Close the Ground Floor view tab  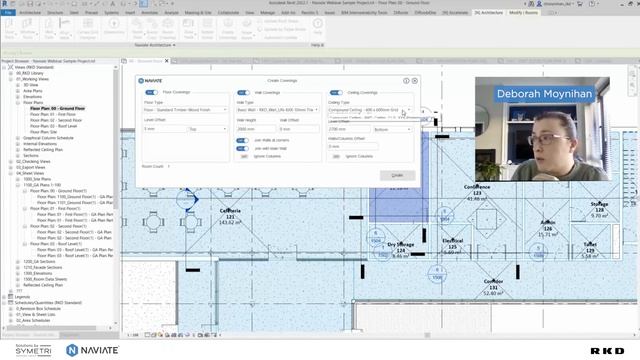(x=167, y=61)
